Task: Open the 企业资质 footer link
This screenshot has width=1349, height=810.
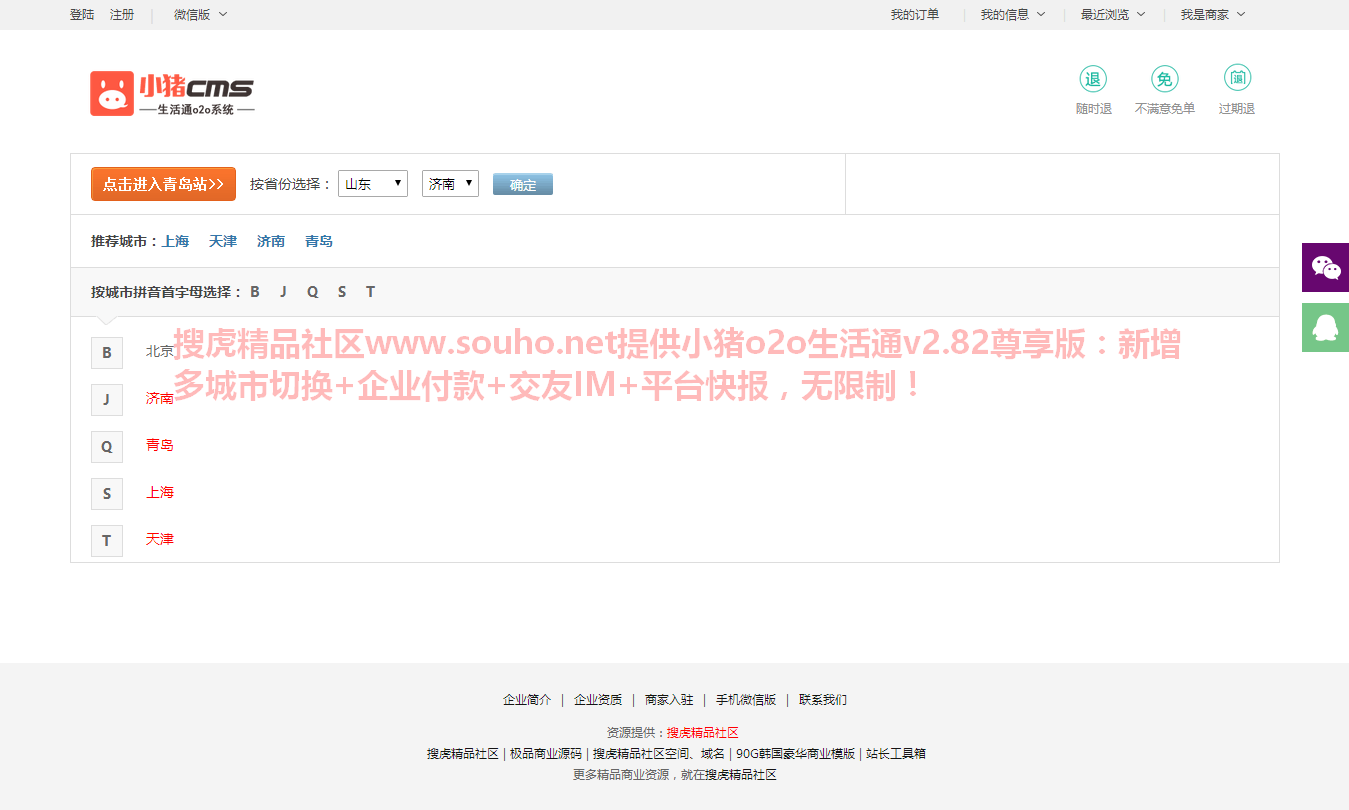Action: coord(598,700)
